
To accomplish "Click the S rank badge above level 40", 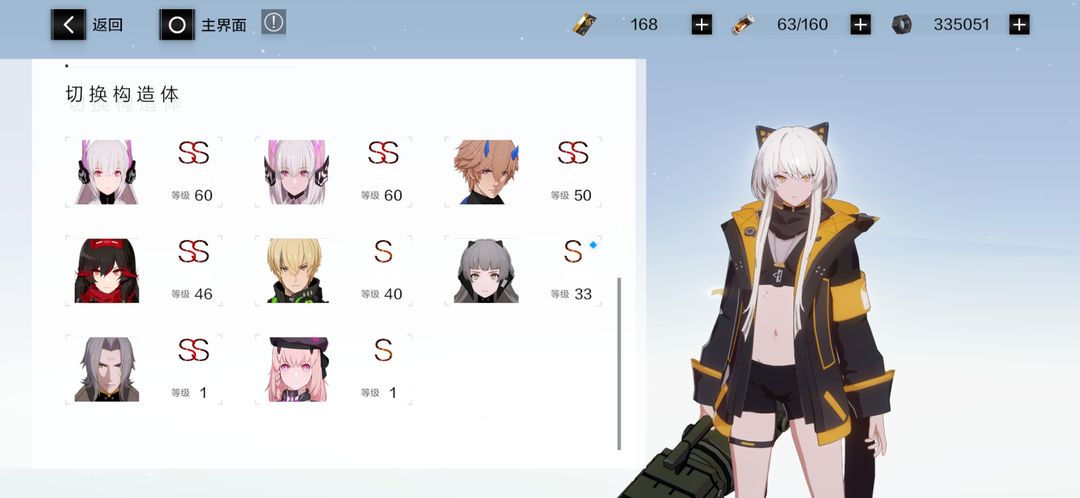I will (383, 251).
